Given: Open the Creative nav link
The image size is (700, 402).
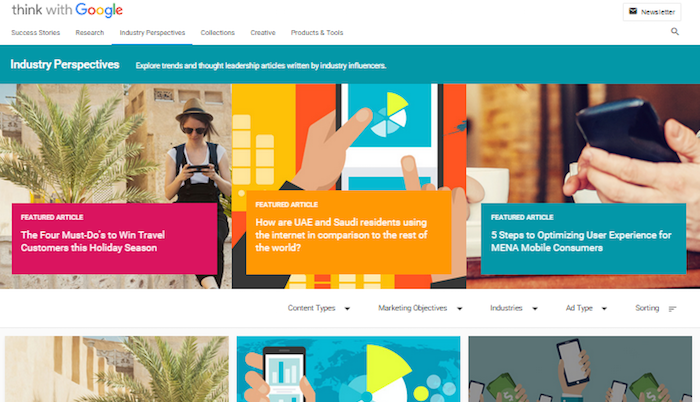Looking at the screenshot, I should (263, 33).
